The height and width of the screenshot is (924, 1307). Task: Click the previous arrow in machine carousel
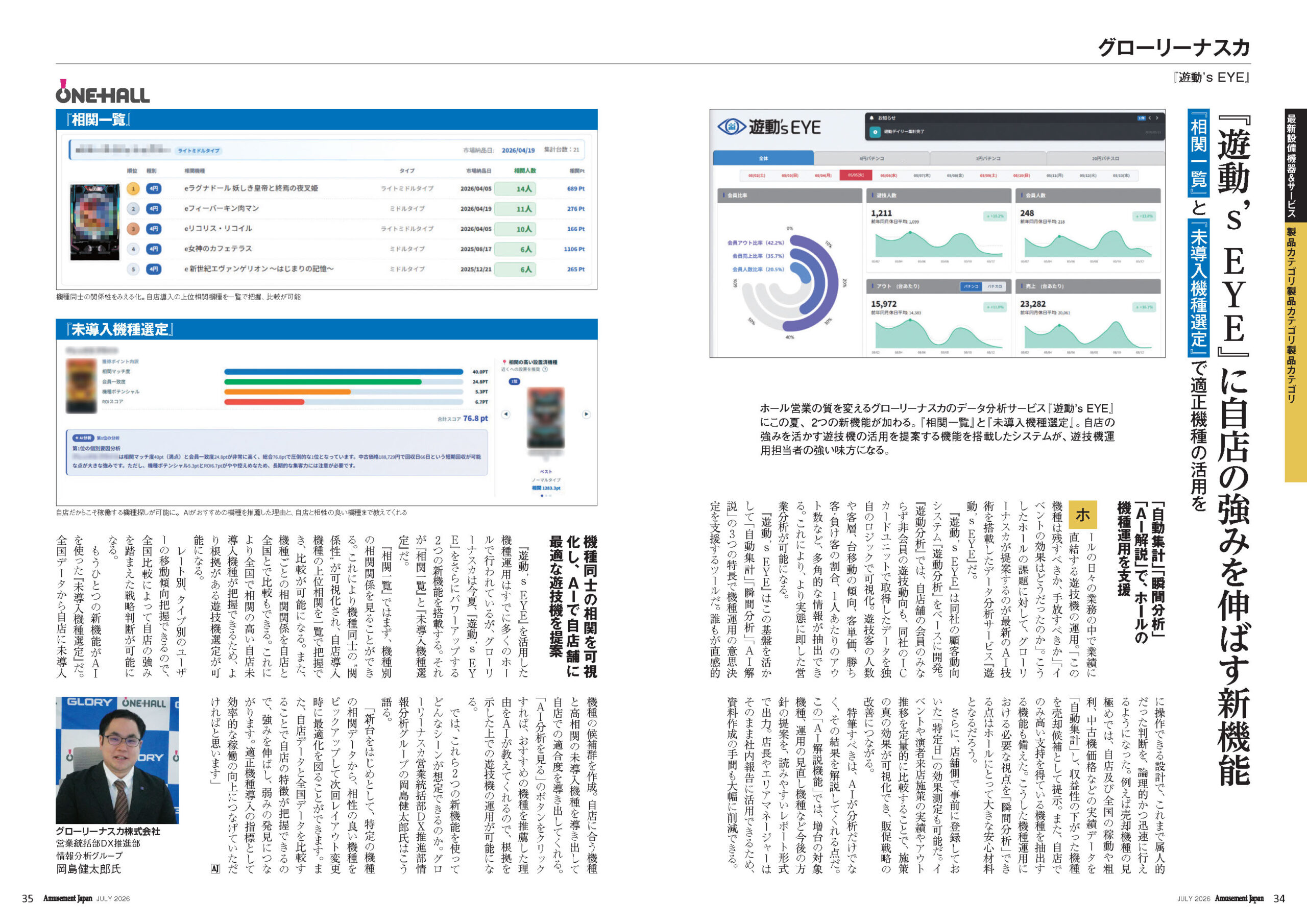point(505,415)
